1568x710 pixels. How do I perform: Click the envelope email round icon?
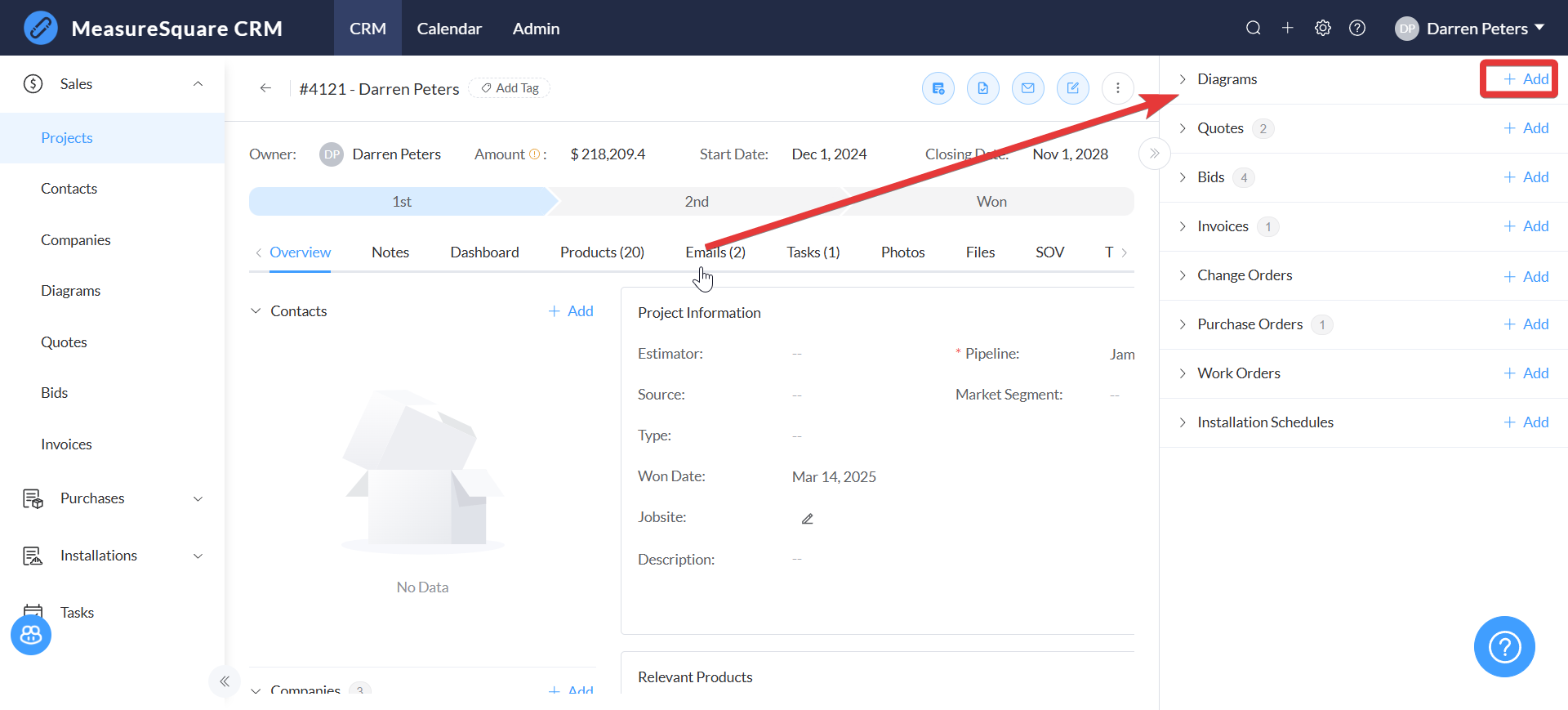(x=1028, y=88)
